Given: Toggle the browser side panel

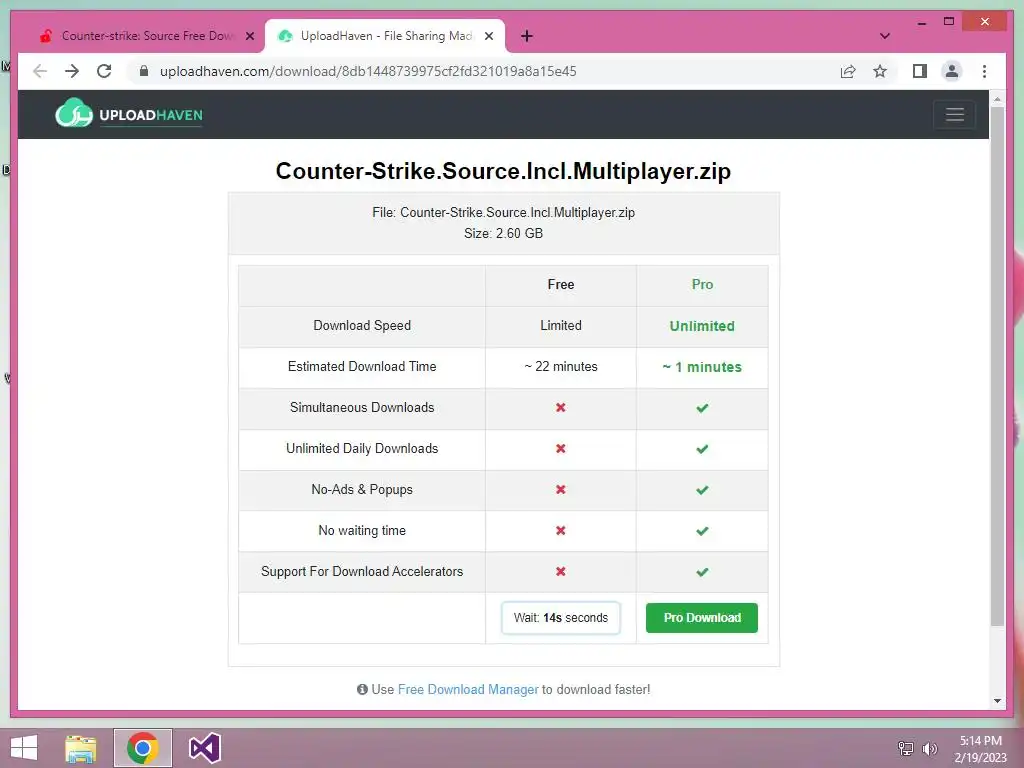Looking at the screenshot, I should 920,71.
